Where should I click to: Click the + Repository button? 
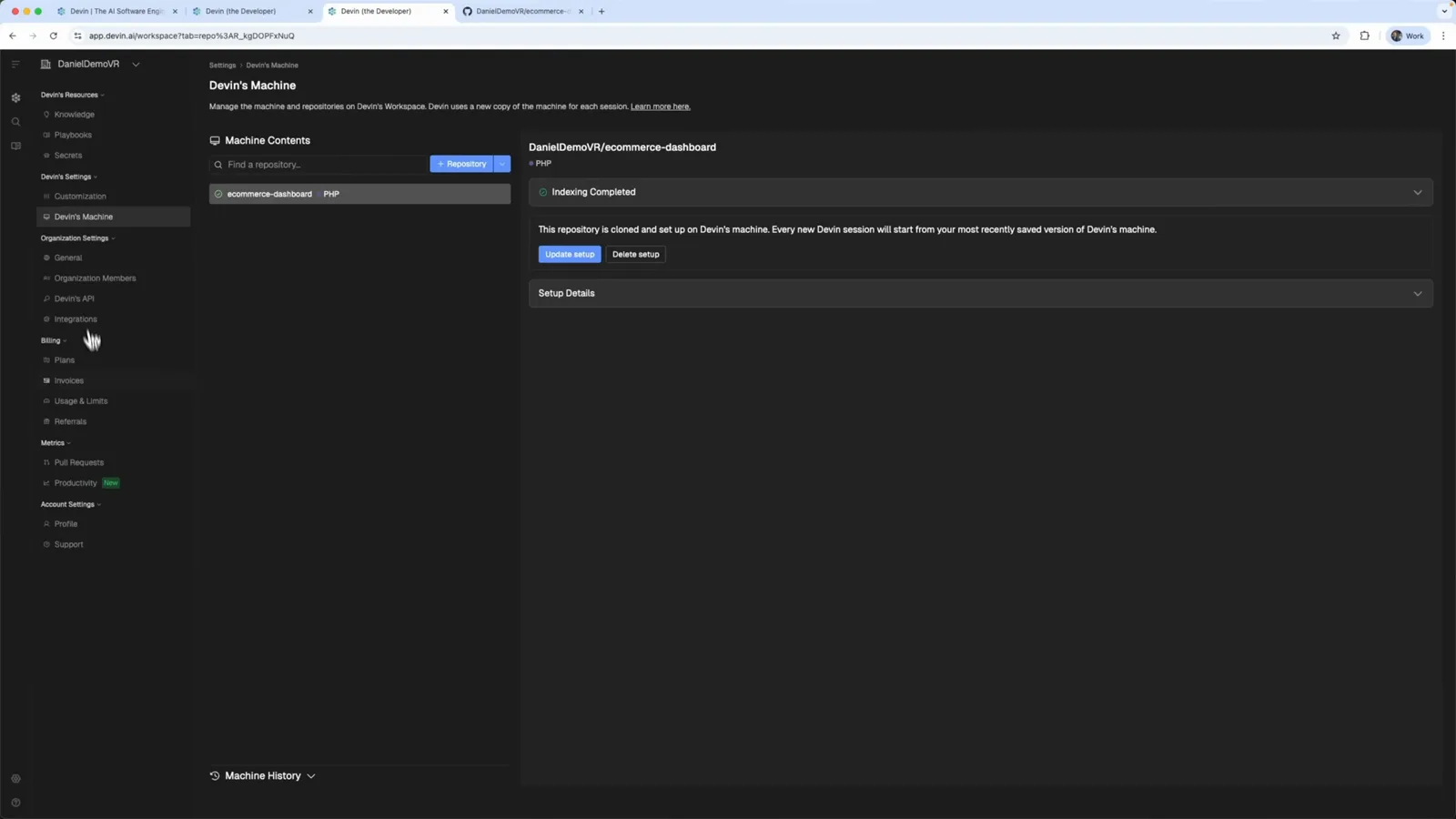point(461,164)
